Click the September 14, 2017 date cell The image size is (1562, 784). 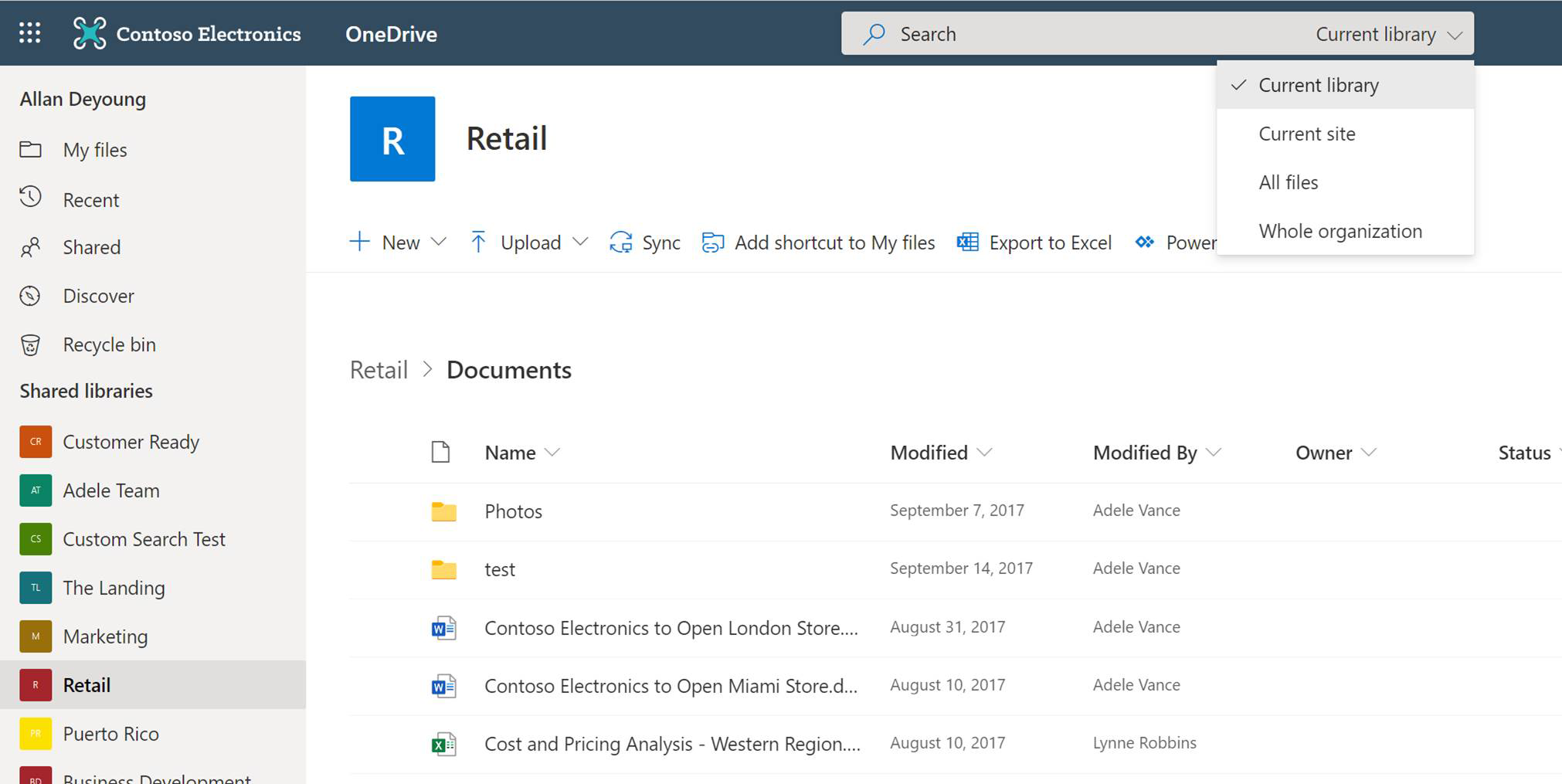[961, 568]
